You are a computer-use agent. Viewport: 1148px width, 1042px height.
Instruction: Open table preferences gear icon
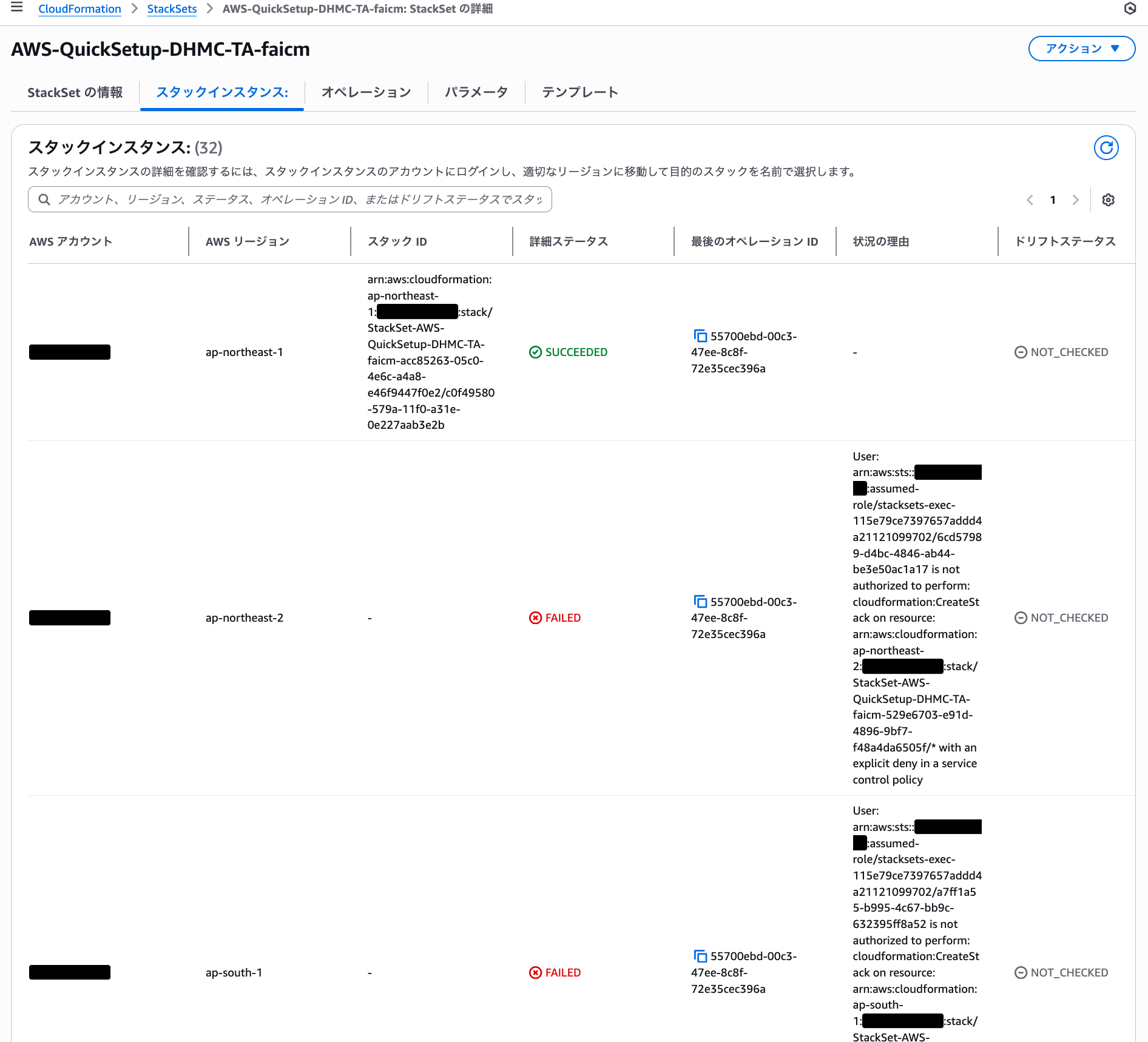coord(1108,200)
